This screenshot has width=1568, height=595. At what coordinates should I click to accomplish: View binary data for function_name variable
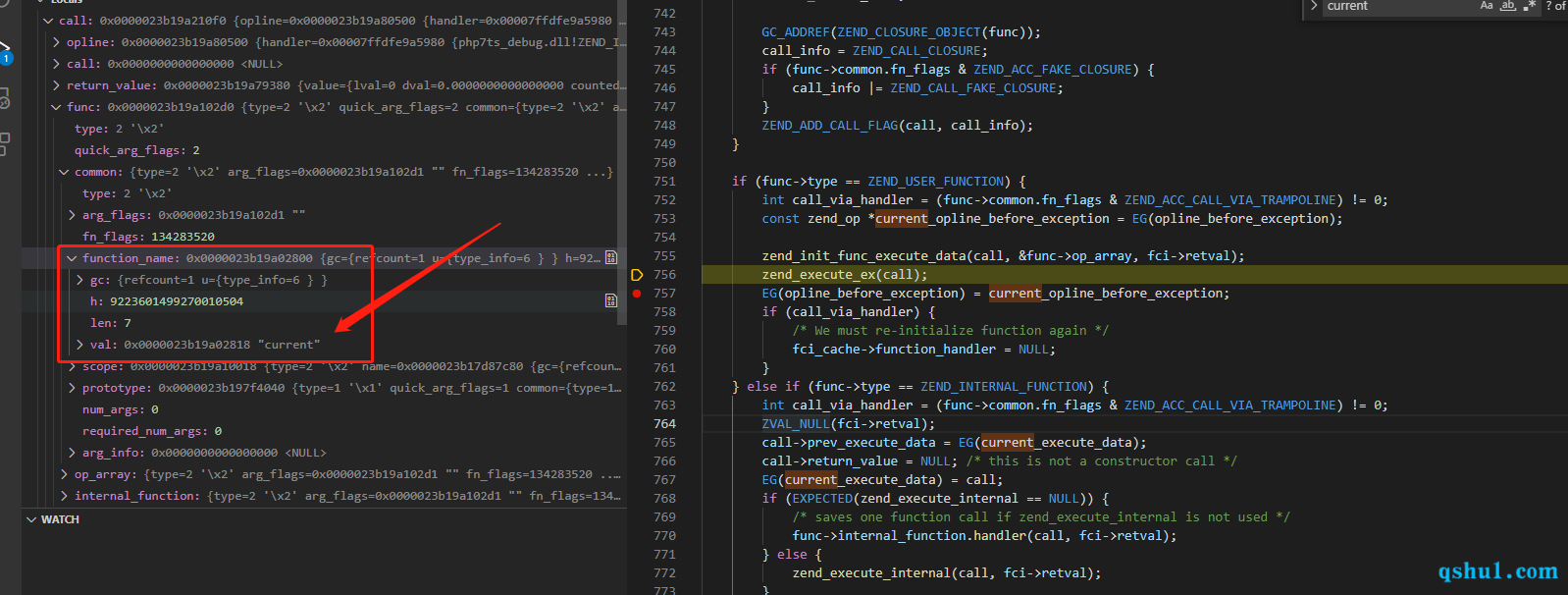click(x=611, y=258)
